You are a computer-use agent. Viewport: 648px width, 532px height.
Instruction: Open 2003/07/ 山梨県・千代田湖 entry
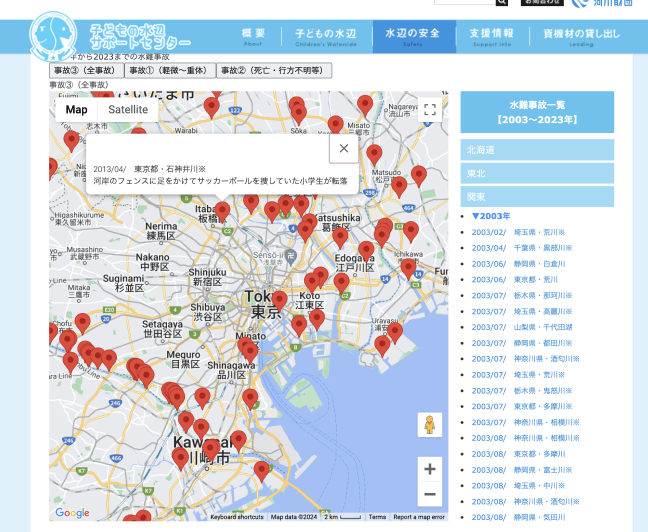pyautogui.click(x=522, y=327)
